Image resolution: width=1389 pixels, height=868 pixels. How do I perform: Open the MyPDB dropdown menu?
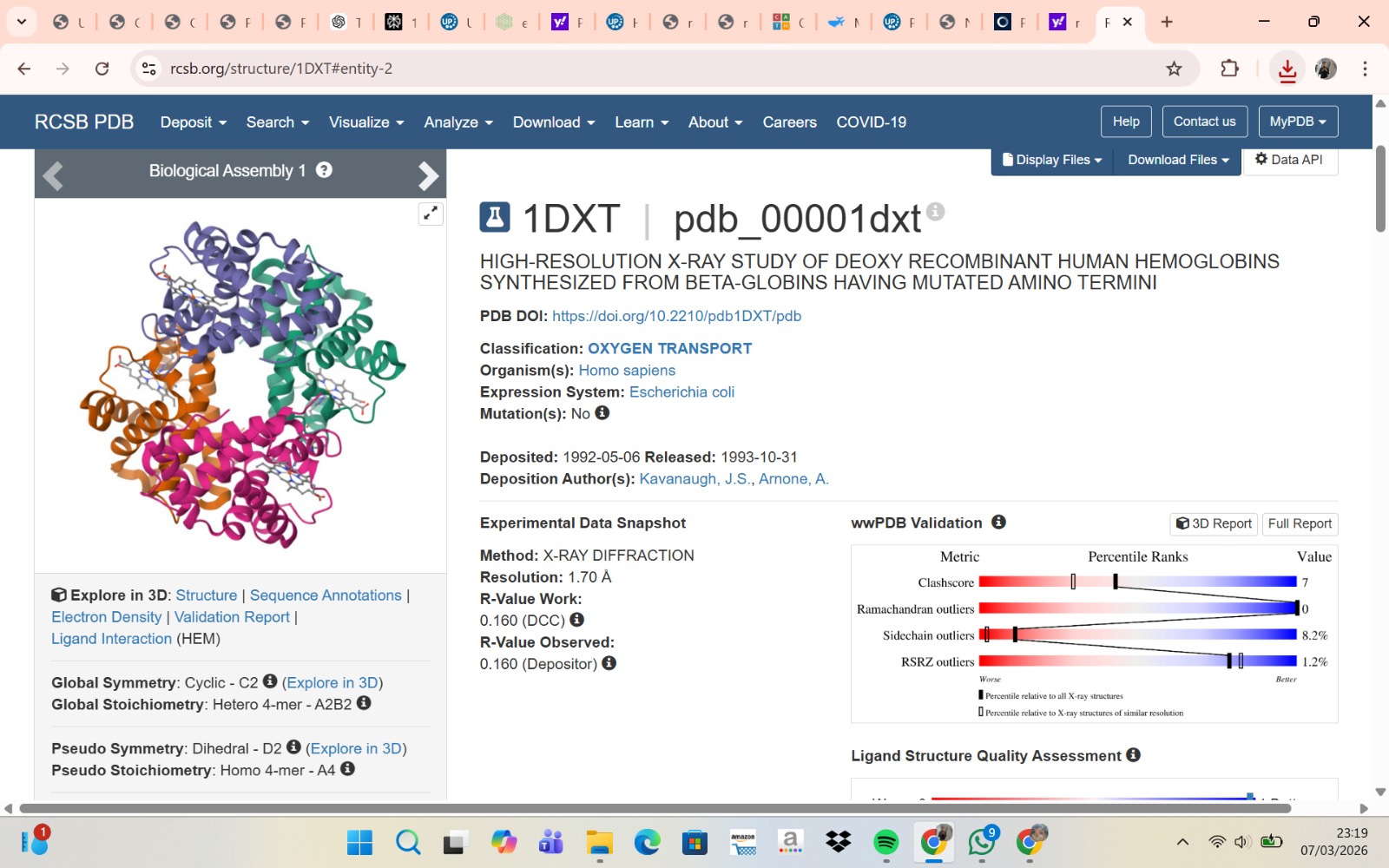[1297, 122]
